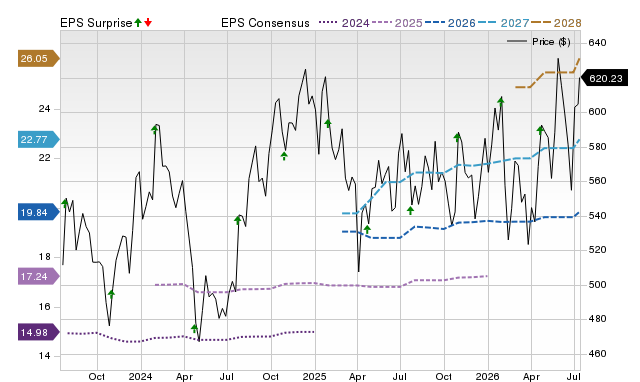The image size is (640, 382).
Task: Click the 2026 x-axis label
Action: (x=487, y=376)
